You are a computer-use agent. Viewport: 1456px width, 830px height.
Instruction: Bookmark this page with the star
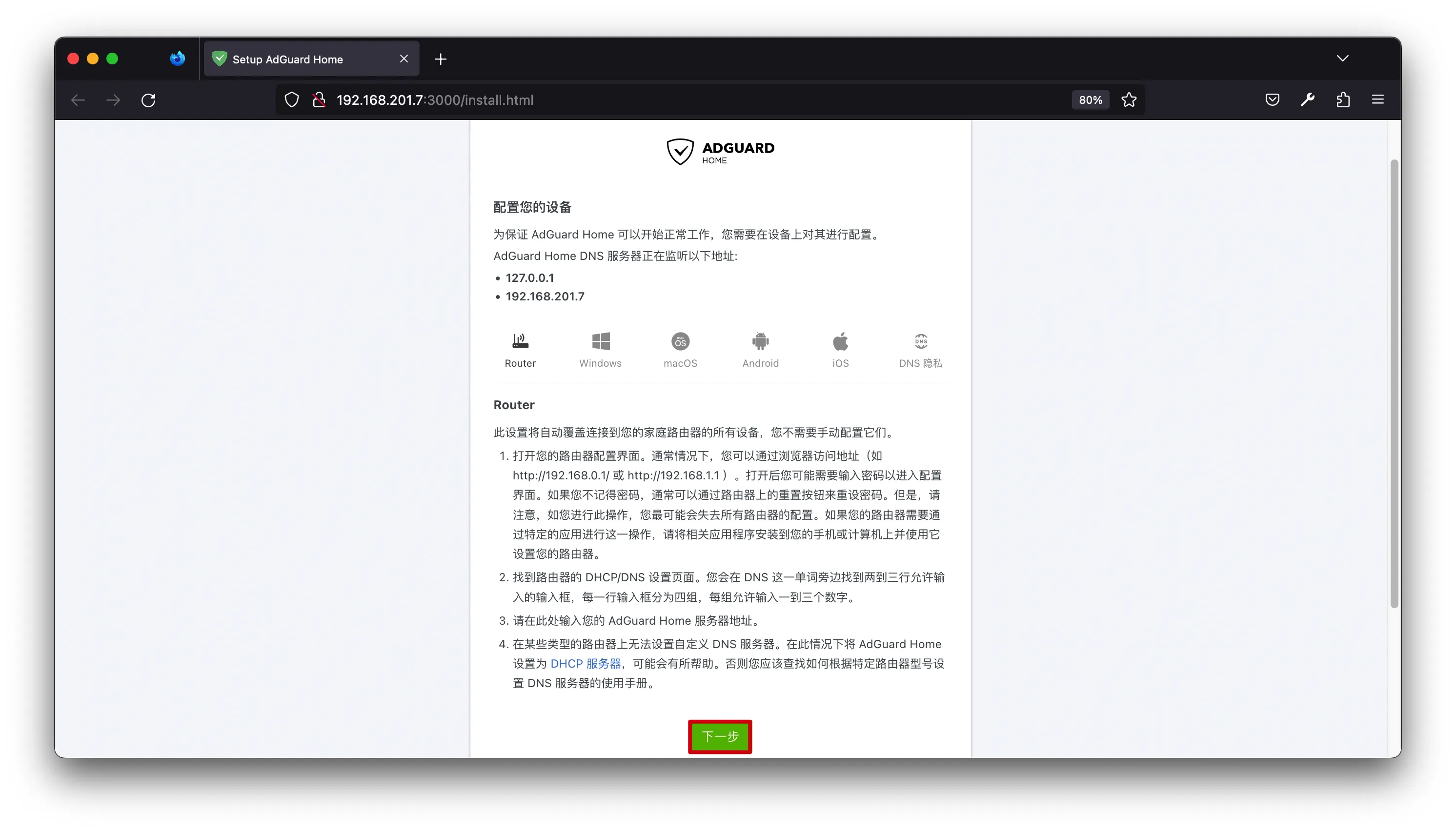tap(1129, 100)
